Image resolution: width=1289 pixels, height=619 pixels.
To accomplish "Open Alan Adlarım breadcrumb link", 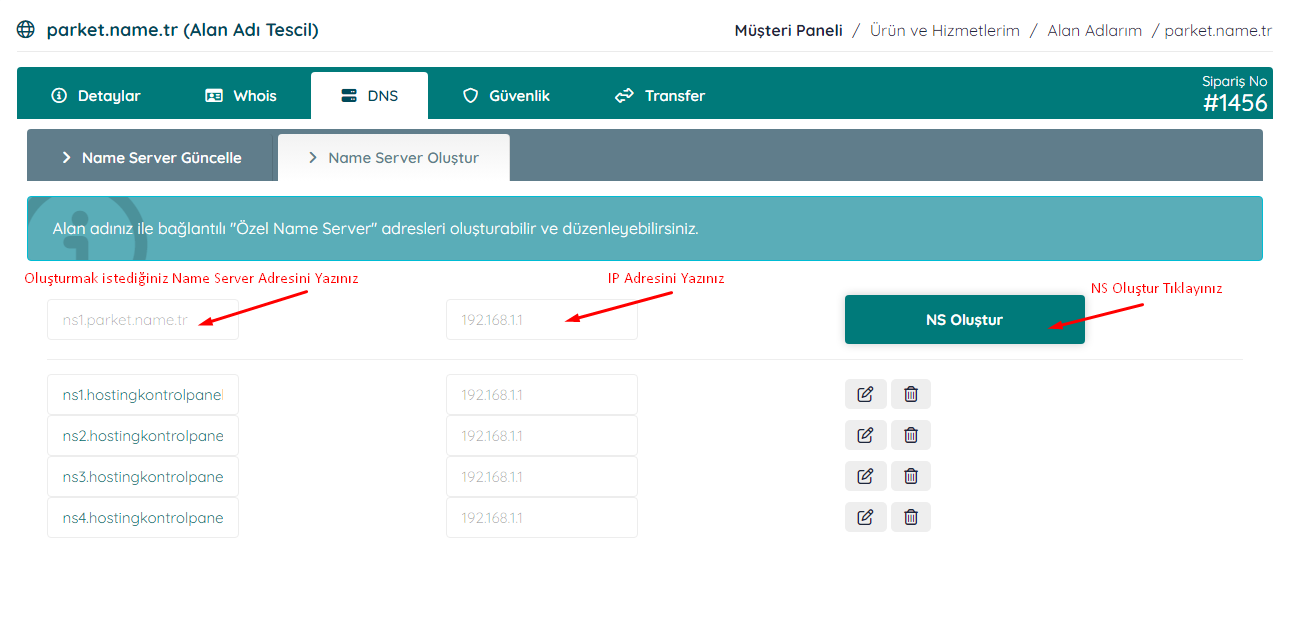I will (x=1095, y=31).
